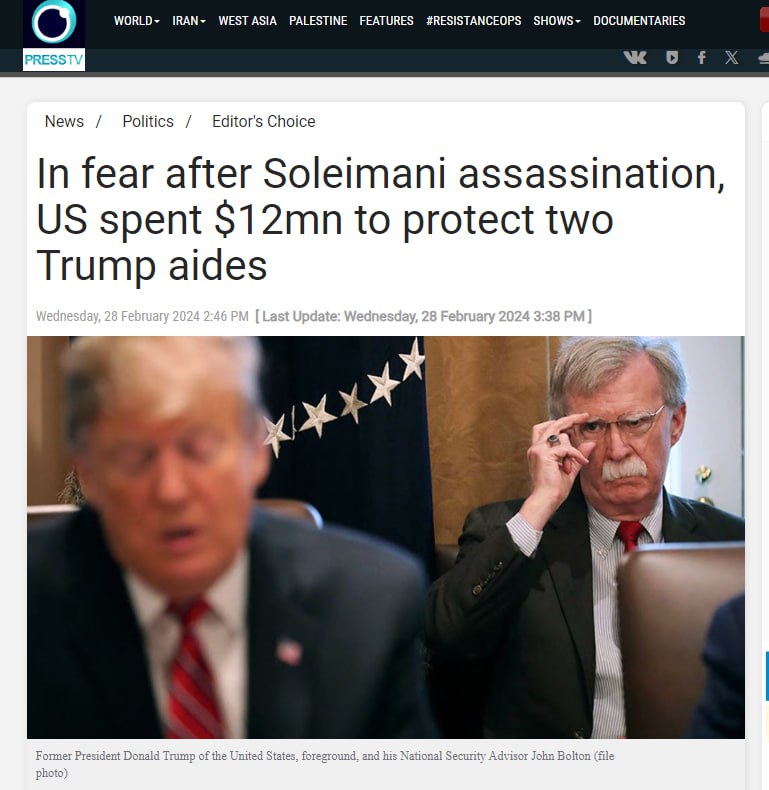Navigate to the DOCUMENTARIES section
The height and width of the screenshot is (790, 769).
pyautogui.click(x=639, y=21)
